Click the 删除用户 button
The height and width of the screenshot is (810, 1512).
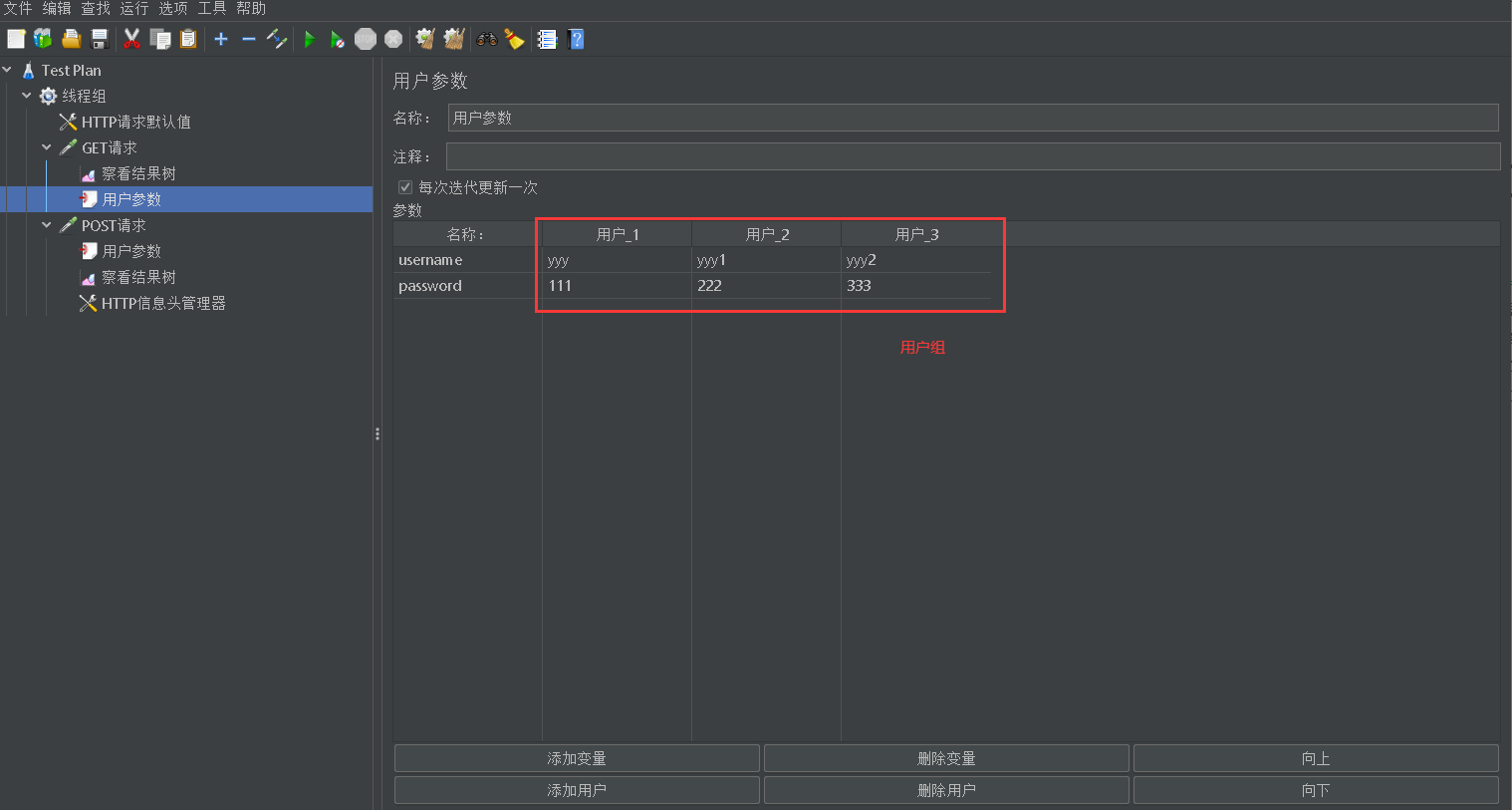(946, 790)
